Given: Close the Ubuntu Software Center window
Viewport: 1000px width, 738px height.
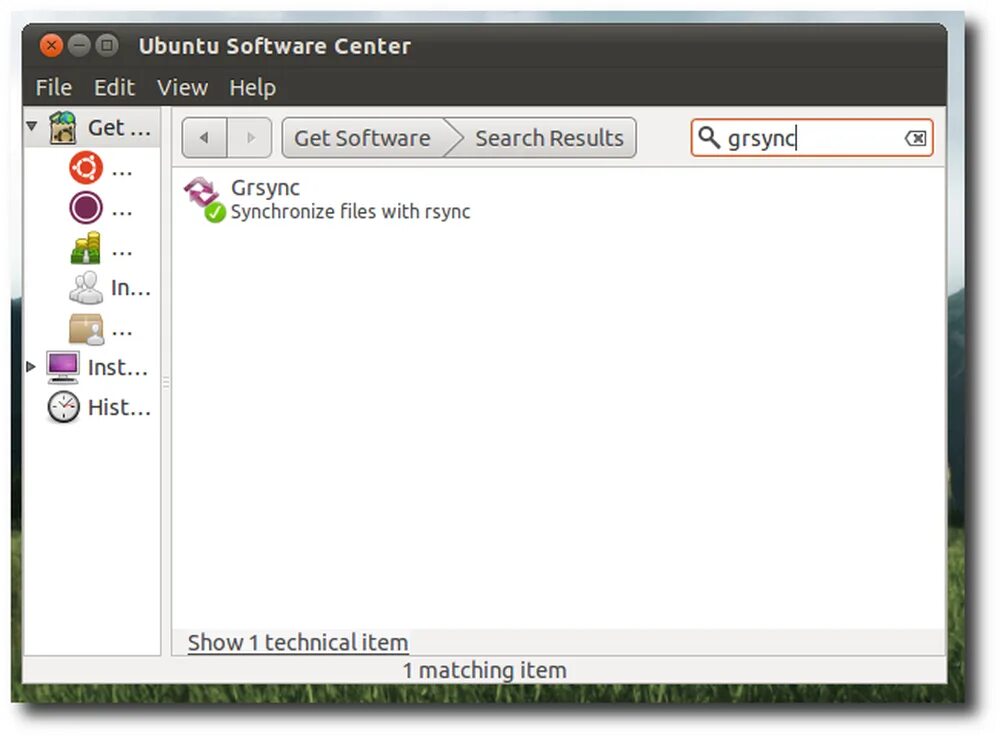Looking at the screenshot, I should coord(50,45).
